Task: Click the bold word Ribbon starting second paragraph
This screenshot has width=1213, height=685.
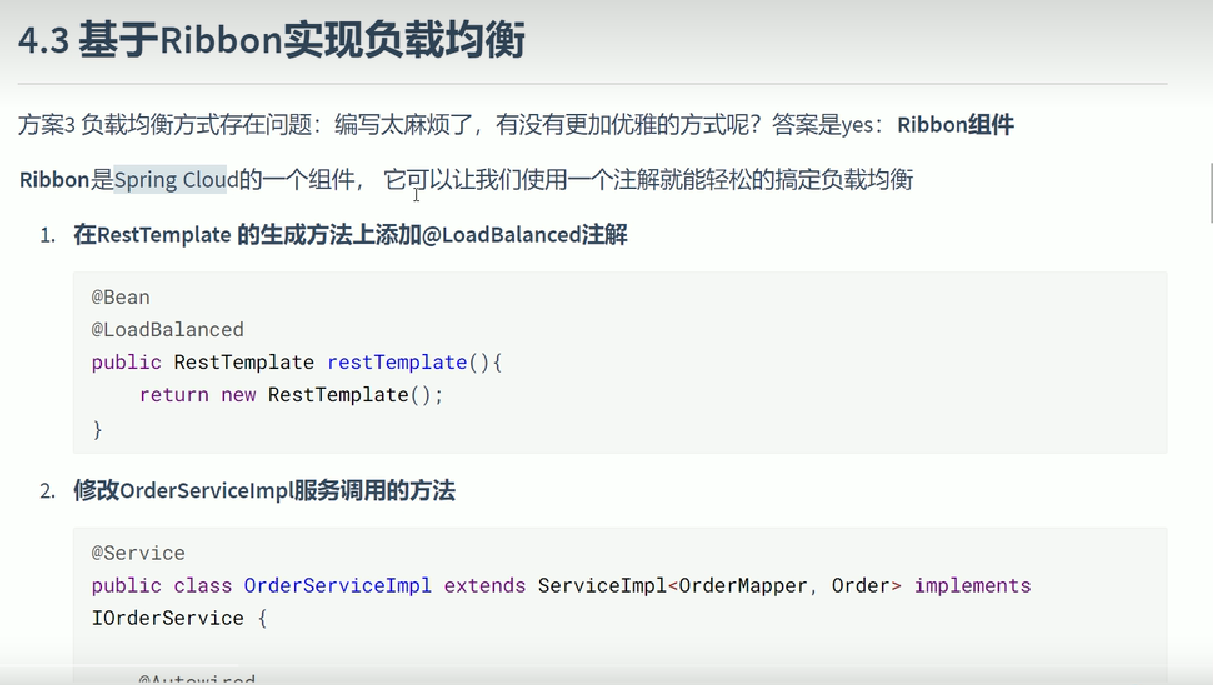Action: pos(55,180)
